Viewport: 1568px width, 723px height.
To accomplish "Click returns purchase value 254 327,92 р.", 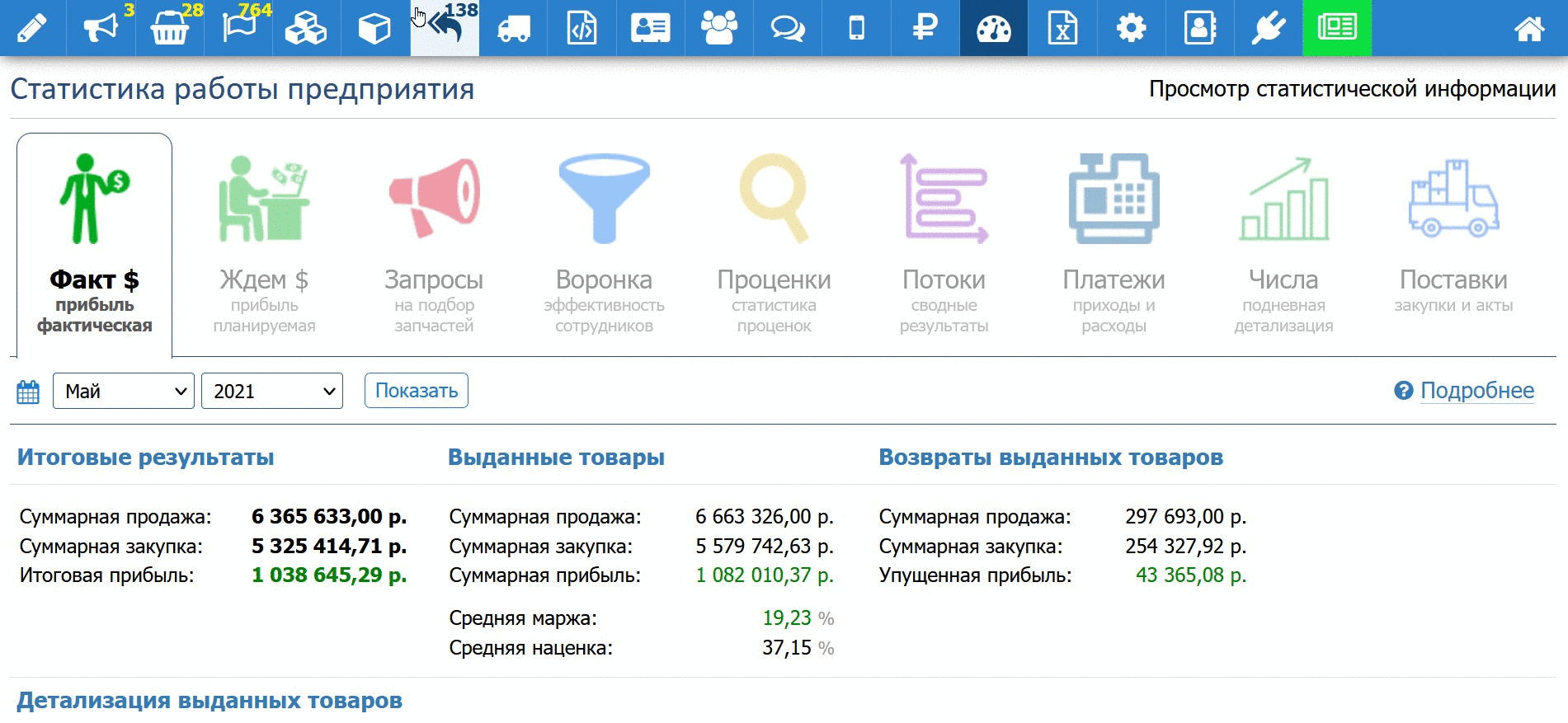I will (x=1185, y=547).
